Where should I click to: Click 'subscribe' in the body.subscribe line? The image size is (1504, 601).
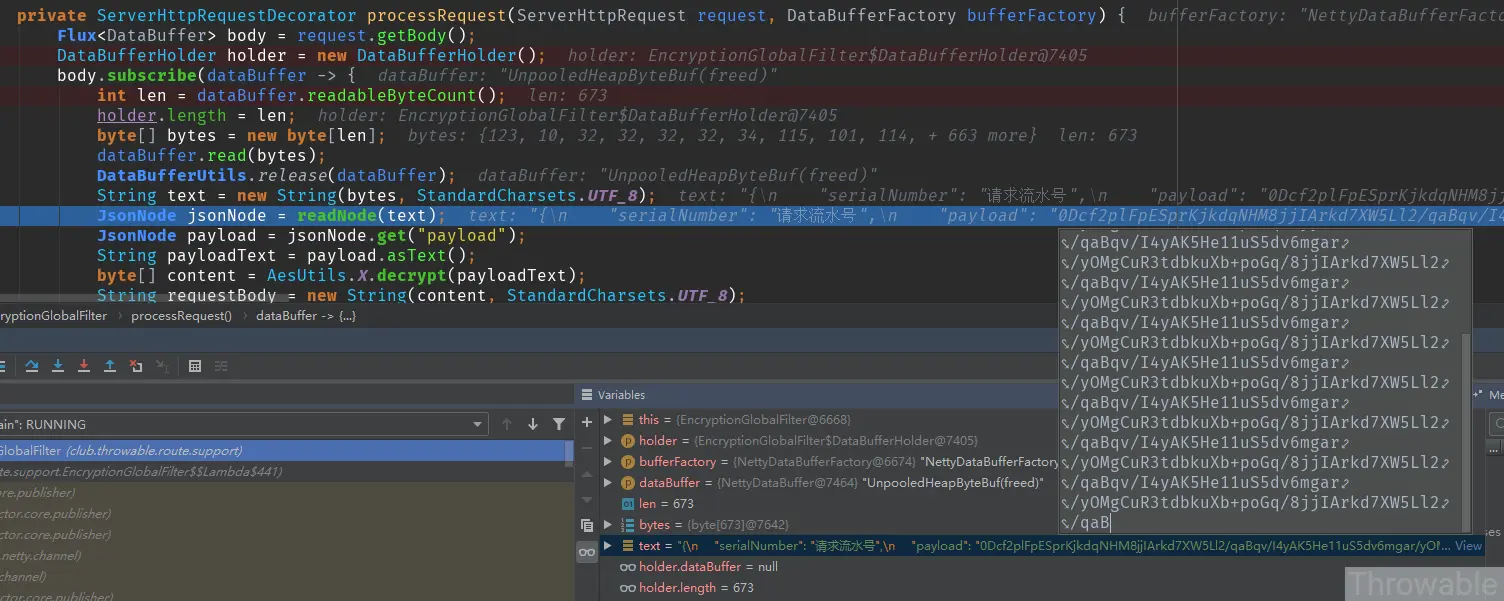point(152,75)
